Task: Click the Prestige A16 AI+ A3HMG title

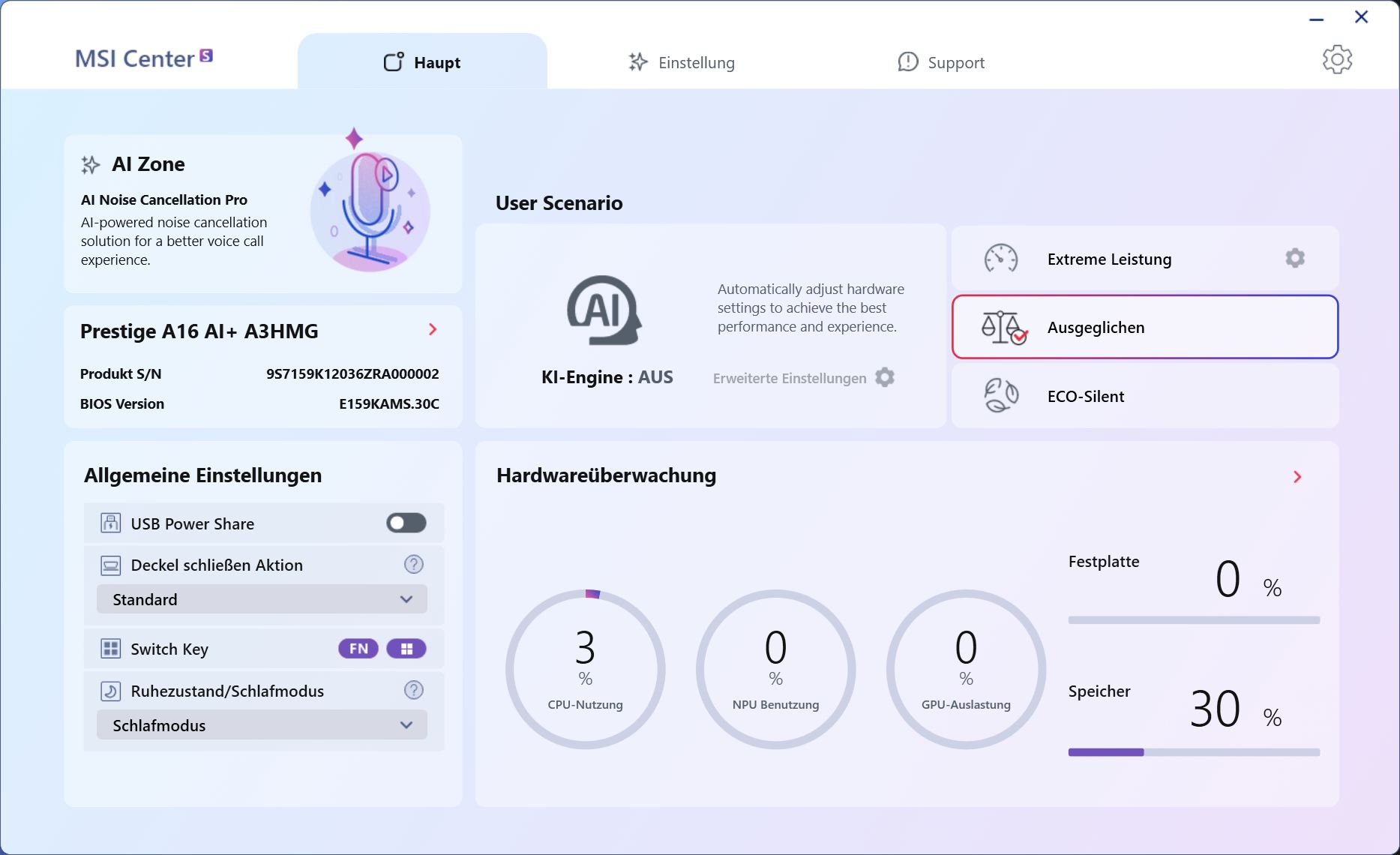Action: (x=199, y=331)
